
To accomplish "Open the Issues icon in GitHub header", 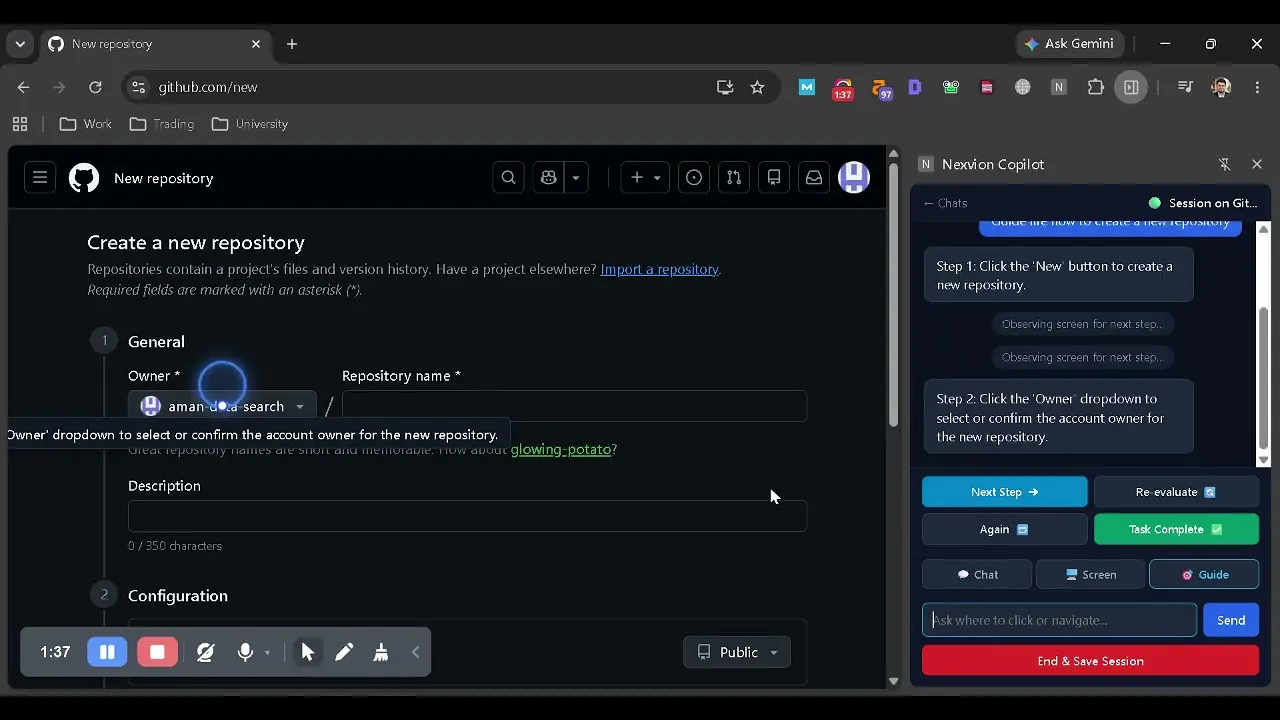I will click(694, 178).
